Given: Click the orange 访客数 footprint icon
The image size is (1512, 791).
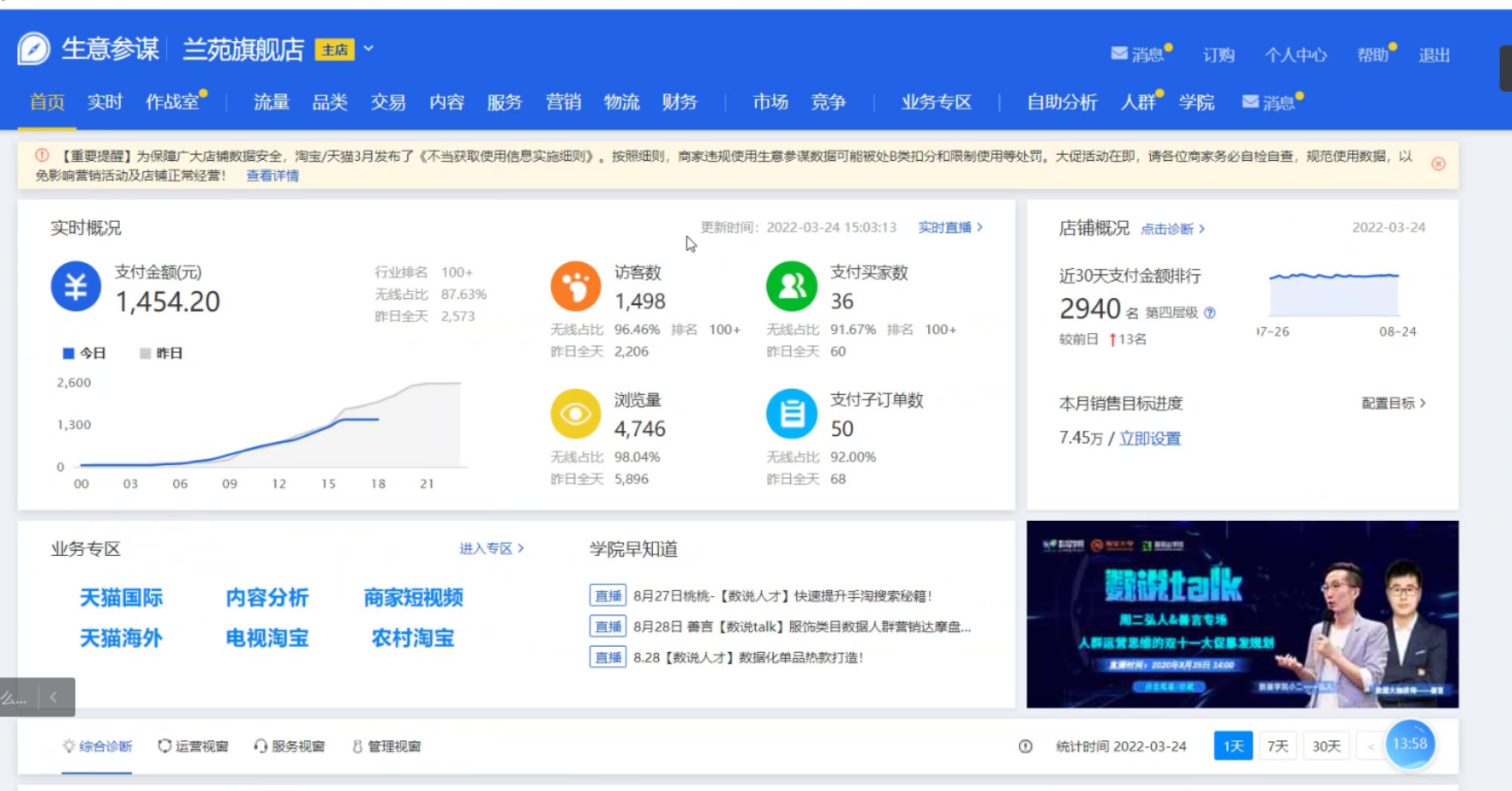Looking at the screenshot, I should (x=576, y=286).
